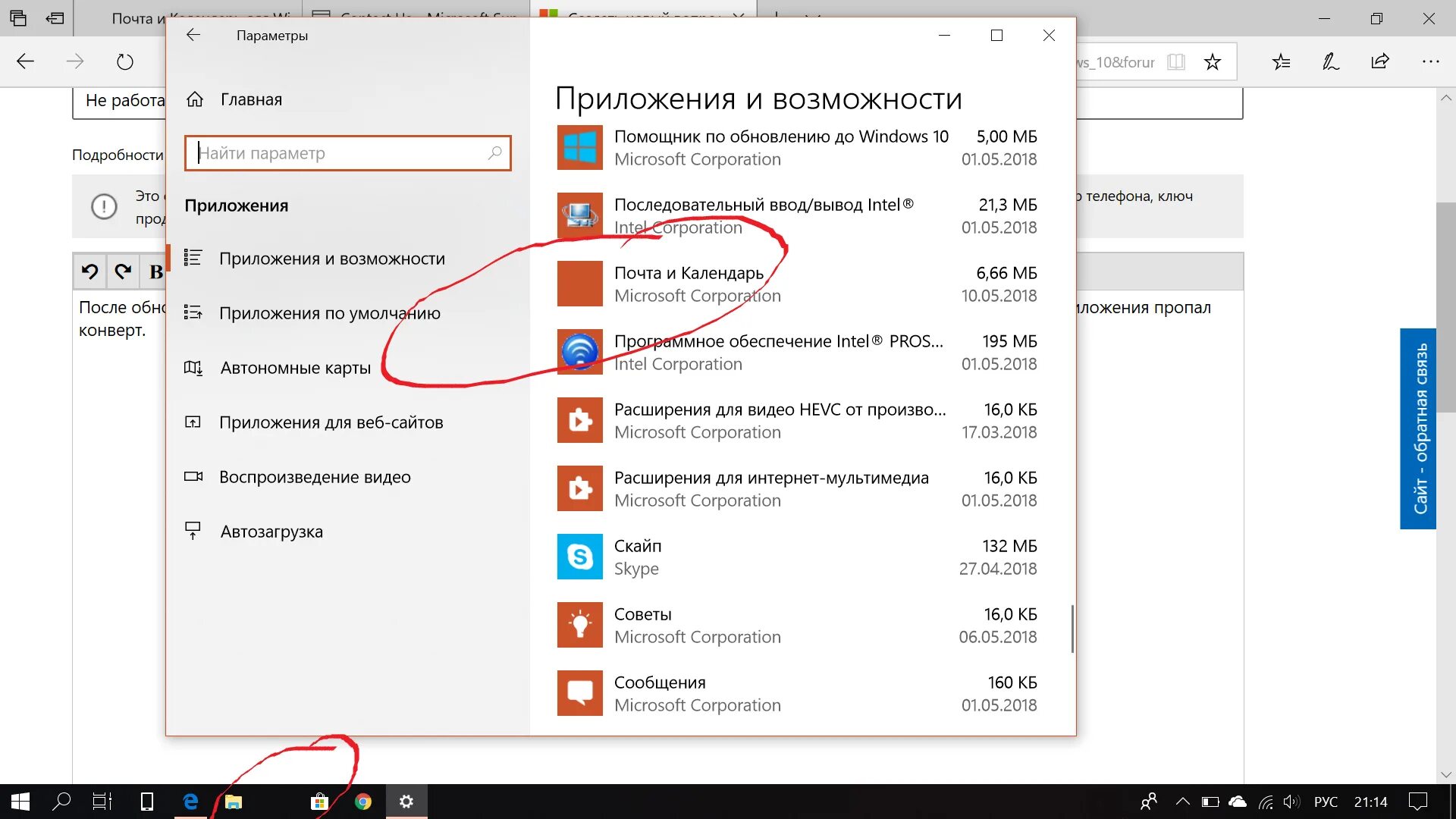Click the clock showing 21:14

pos(1371,802)
